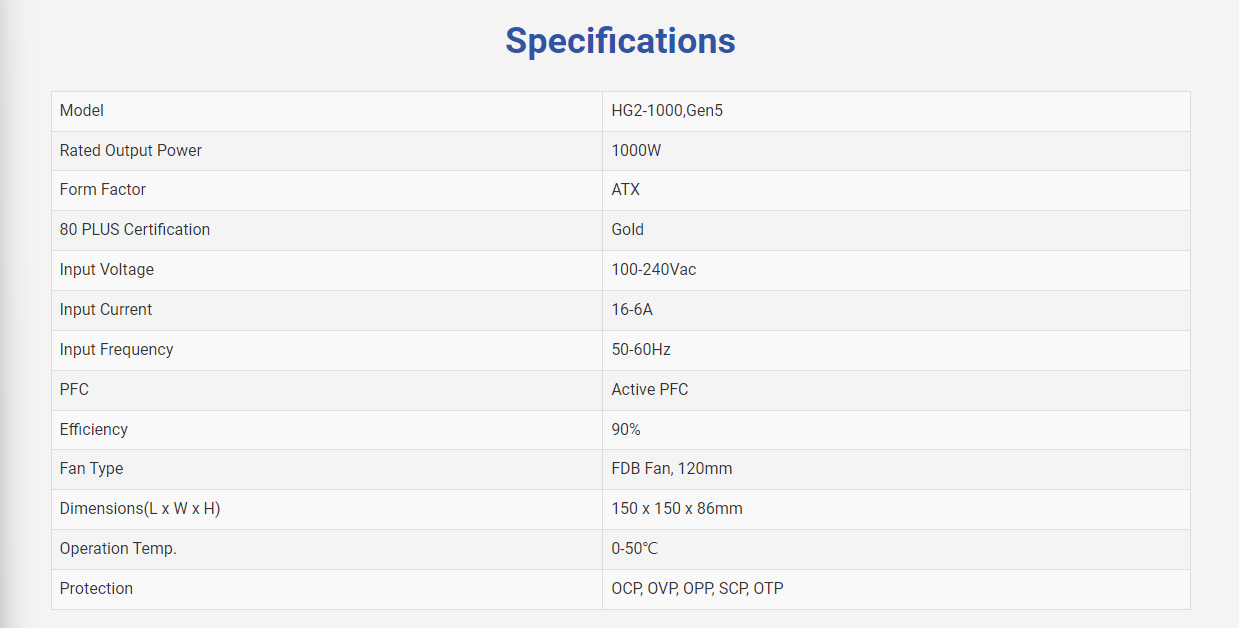Click the 16-6A input current value

pos(632,309)
